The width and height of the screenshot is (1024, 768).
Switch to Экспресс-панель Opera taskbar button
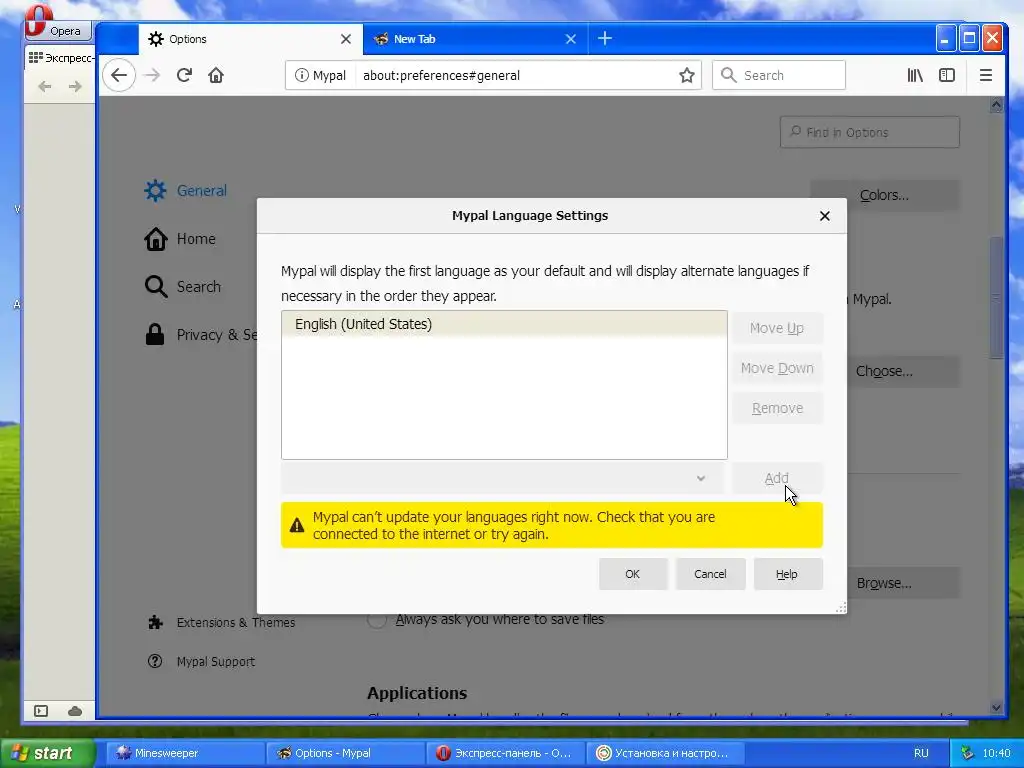tap(505, 753)
